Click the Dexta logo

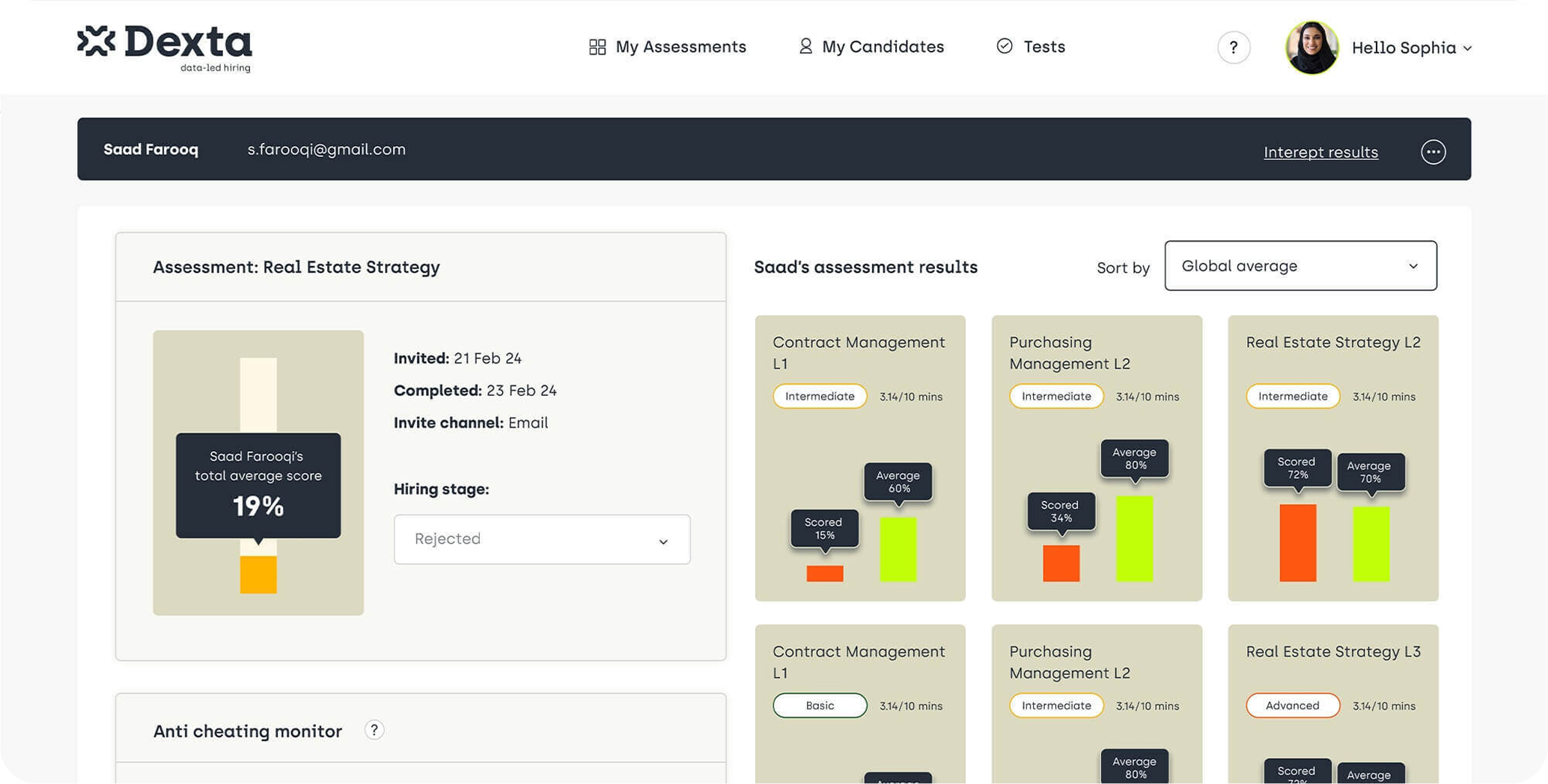165,47
